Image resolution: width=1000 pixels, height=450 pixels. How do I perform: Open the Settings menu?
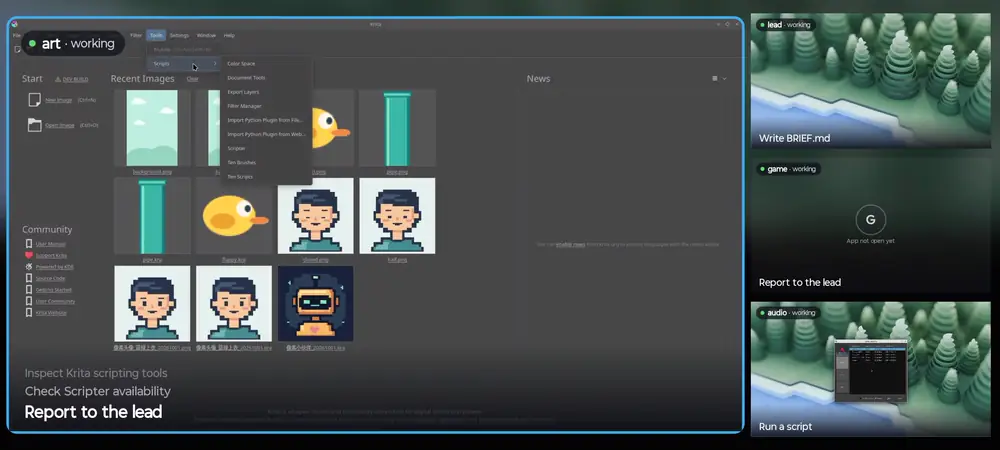point(179,36)
